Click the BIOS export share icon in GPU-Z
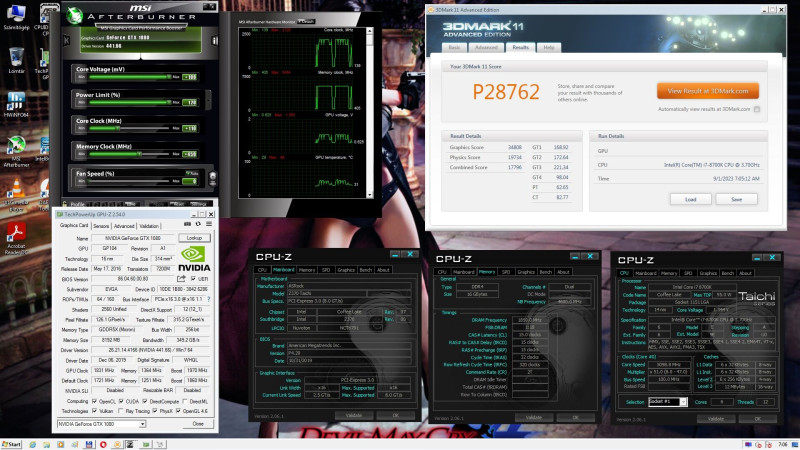Viewport: 800px width, 450px height. coord(181,279)
